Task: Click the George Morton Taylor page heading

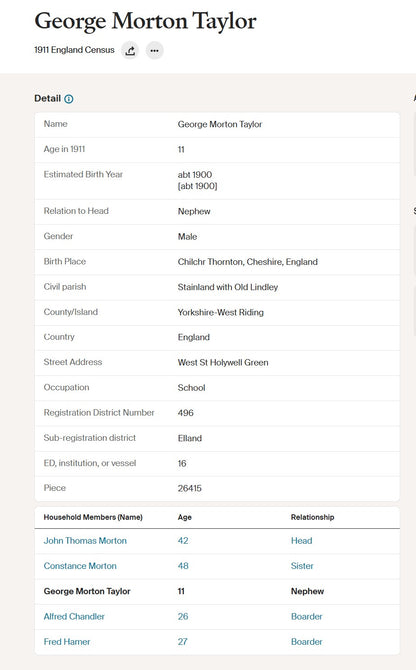Action: tap(145, 21)
